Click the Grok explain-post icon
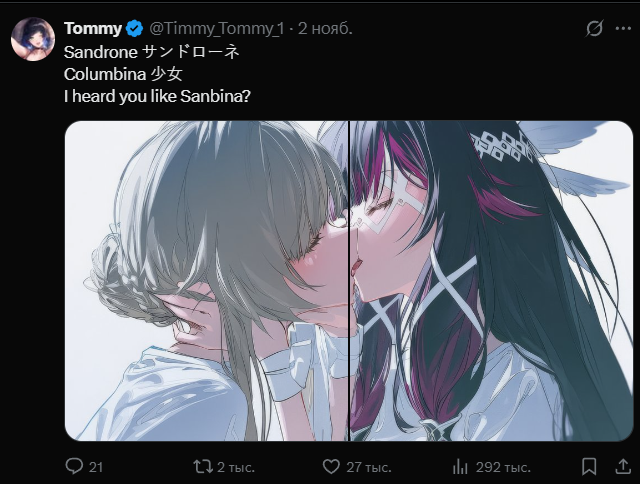The image size is (640, 484). [594, 28]
